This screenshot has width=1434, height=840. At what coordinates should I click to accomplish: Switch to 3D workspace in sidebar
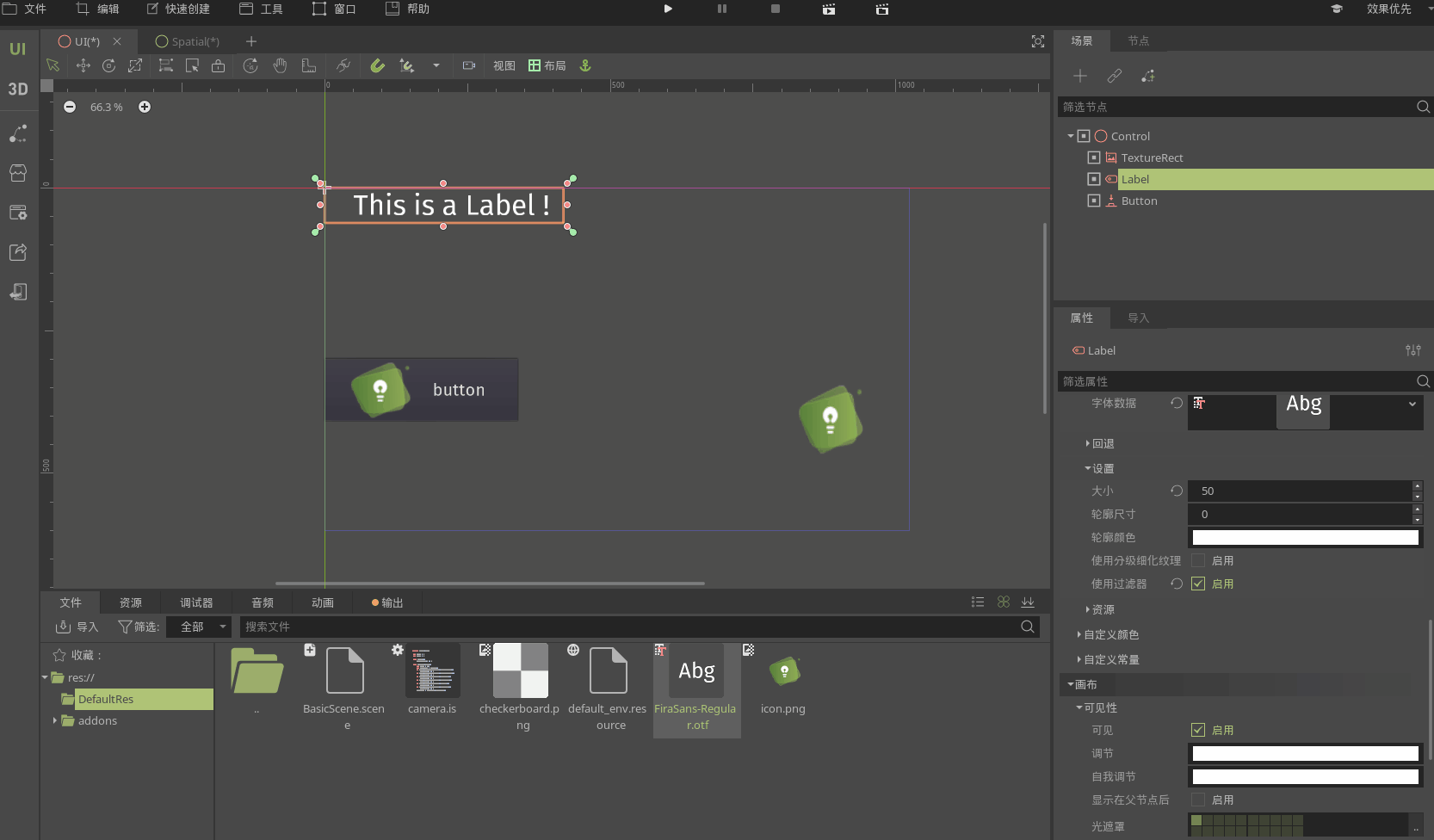(18, 89)
